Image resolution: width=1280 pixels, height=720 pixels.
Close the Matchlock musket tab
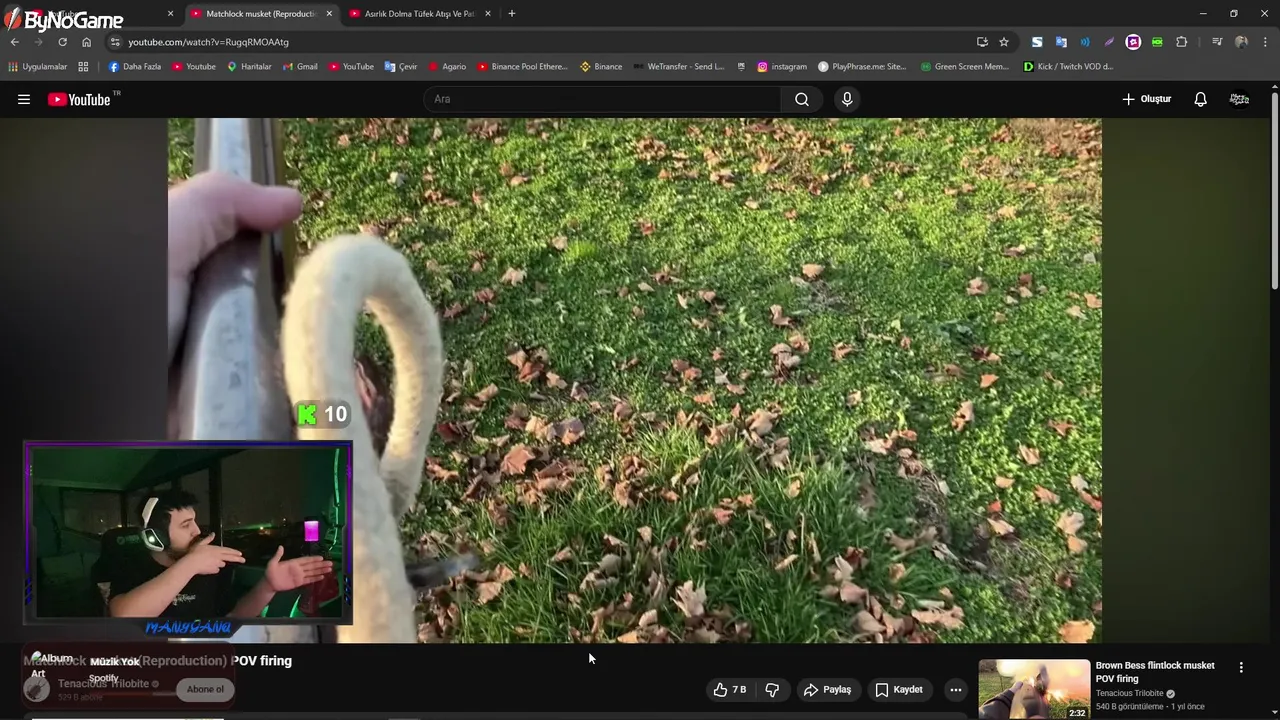329,14
